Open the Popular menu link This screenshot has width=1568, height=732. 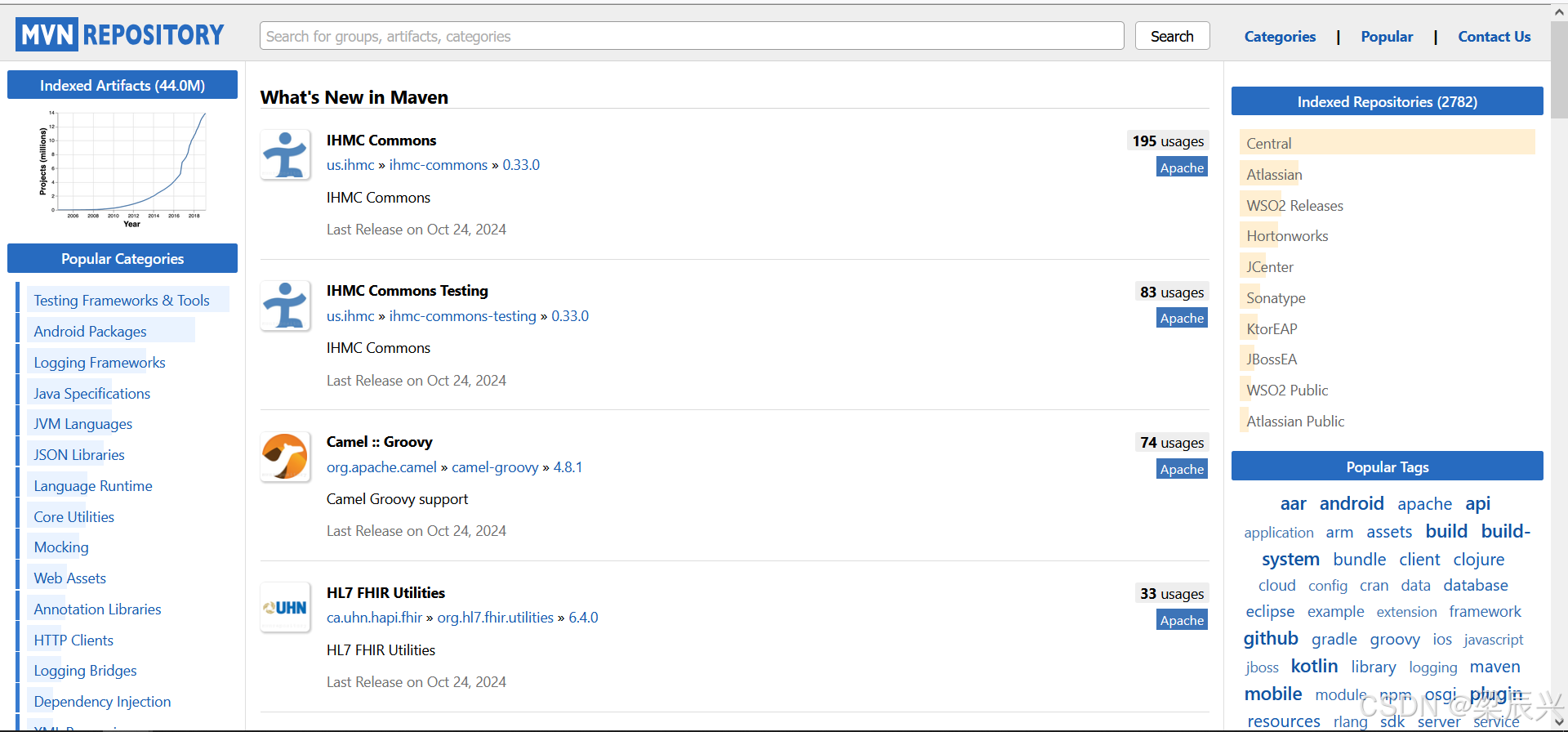(x=1387, y=37)
